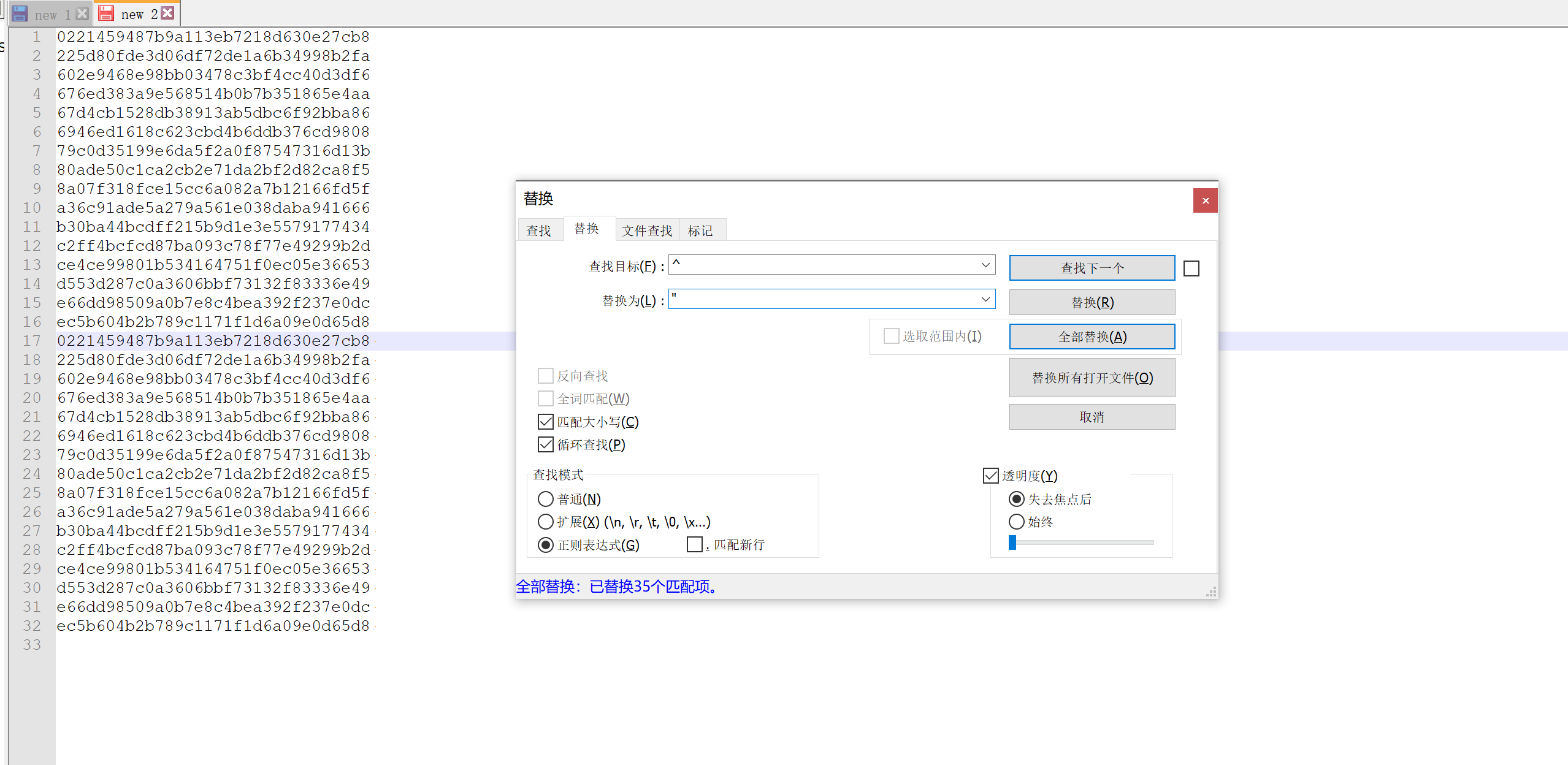Click the 替换所有打开文件 button
Image resolution: width=1568 pixels, height=765 pixels.
tap(1092, 378)
